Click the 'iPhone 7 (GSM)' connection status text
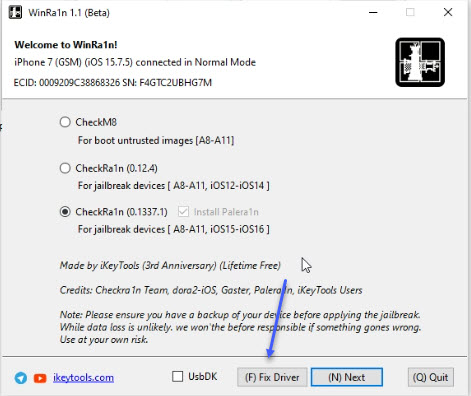The height and width of the screenshot is (396, 471). 135,62
